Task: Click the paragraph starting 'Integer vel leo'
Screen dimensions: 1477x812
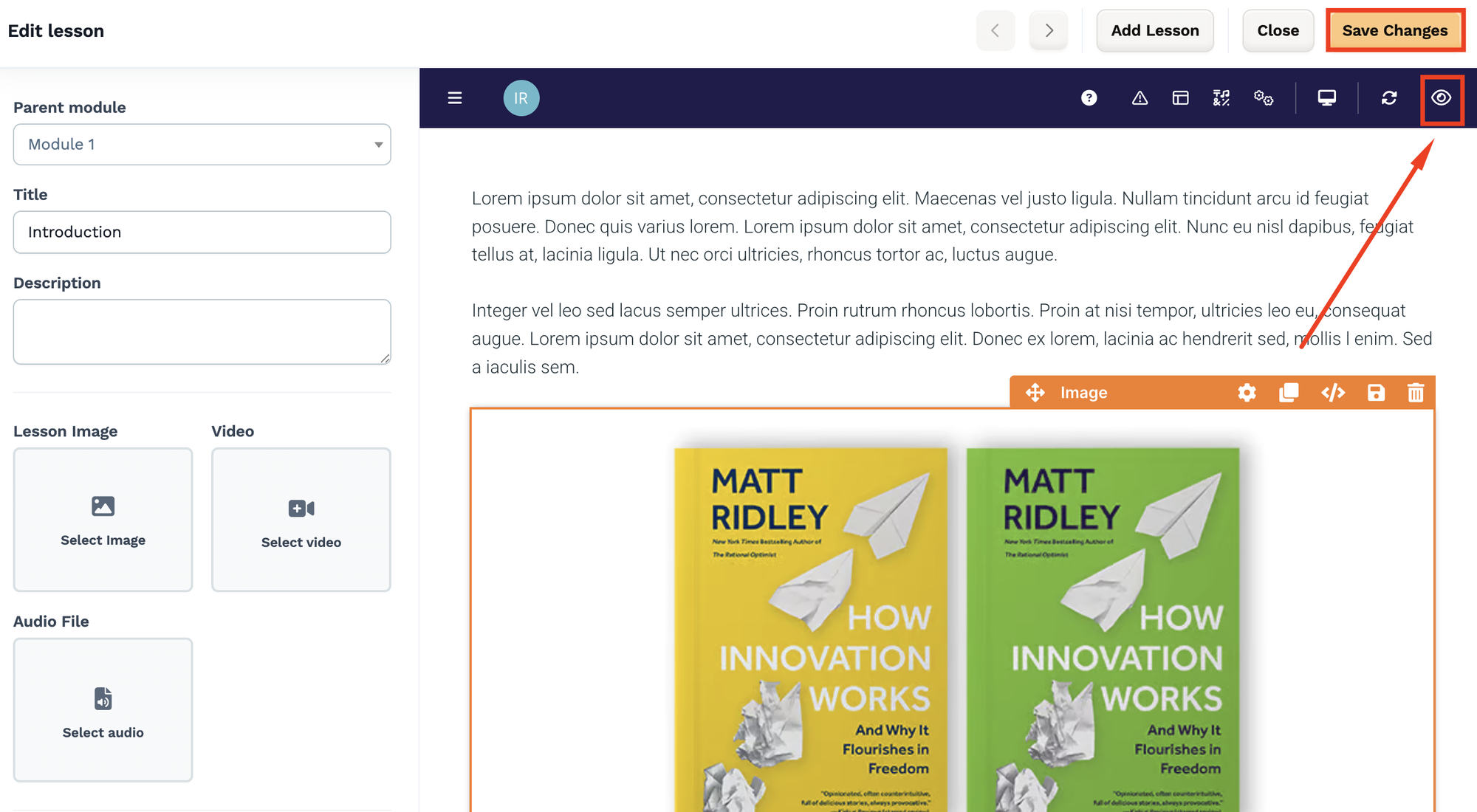Action: click(952, 339)
